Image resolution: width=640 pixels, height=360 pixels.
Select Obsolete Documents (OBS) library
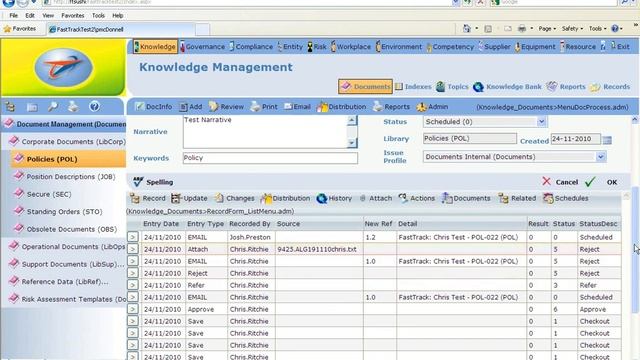click(65, 229)
